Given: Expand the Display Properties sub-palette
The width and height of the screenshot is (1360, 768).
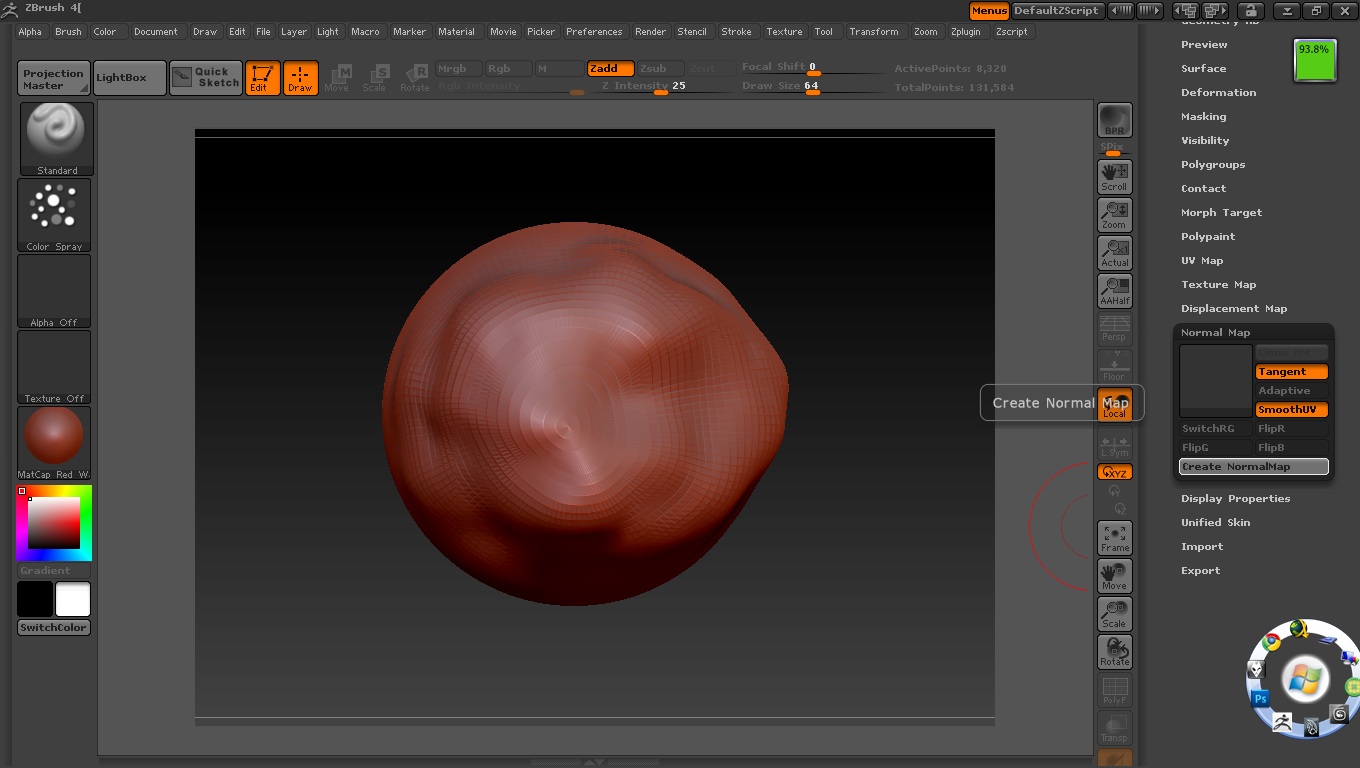Looking at the screenshot, I should [1235, 499].
